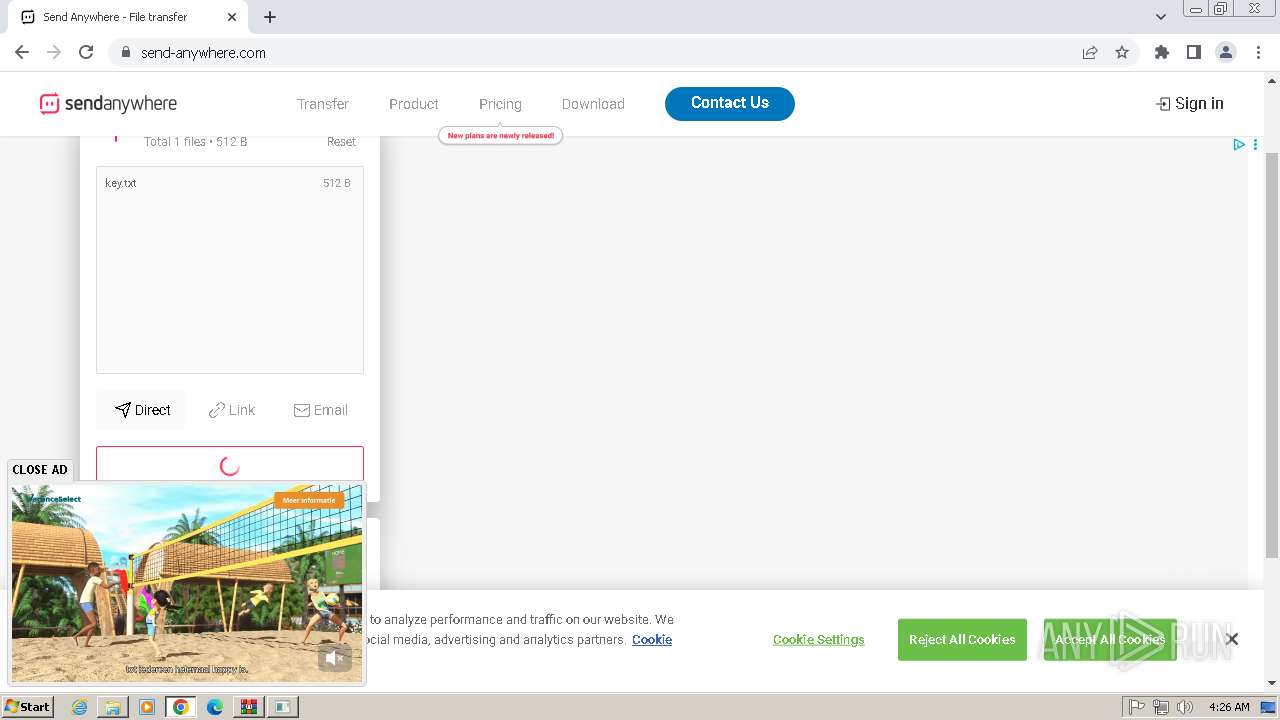1280x720 pixels.
Task: Switch to the Email tab
Action: 321,410
